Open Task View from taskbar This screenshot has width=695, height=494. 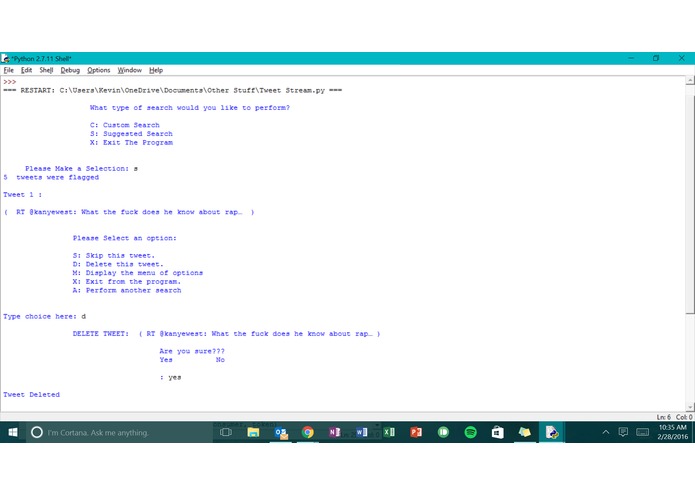click(226, 432)
